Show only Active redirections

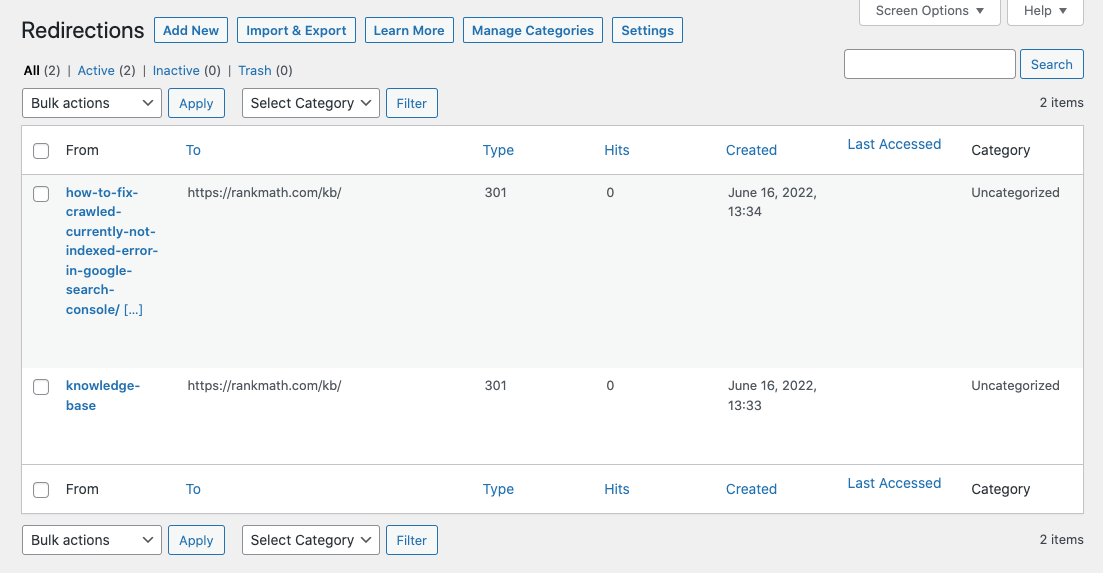tap(96, 71)
